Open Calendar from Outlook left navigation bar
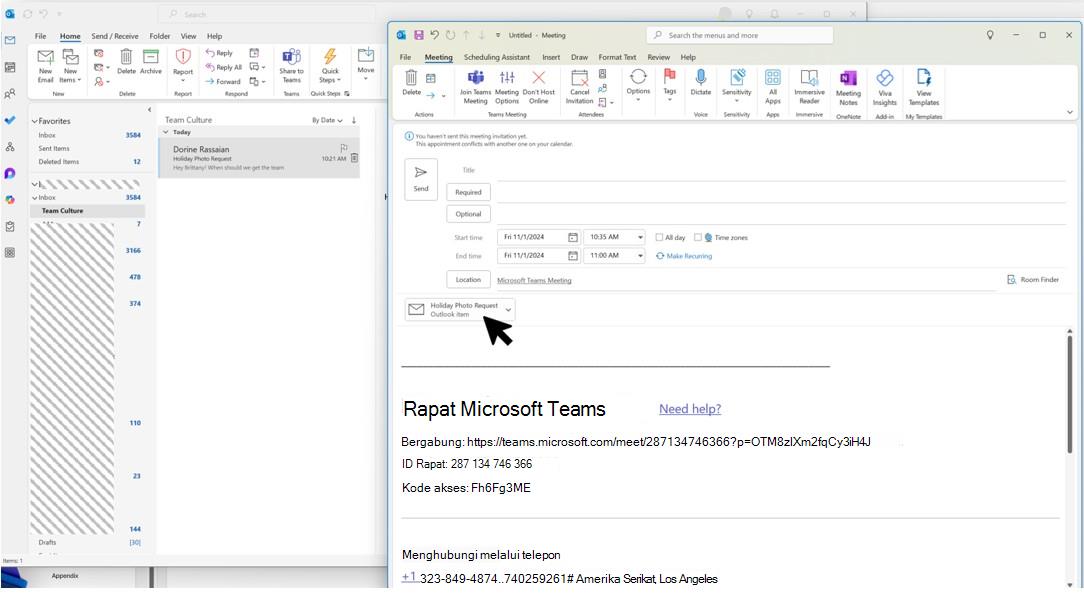This screenshot has width=1084, height=597. [10, 67]
